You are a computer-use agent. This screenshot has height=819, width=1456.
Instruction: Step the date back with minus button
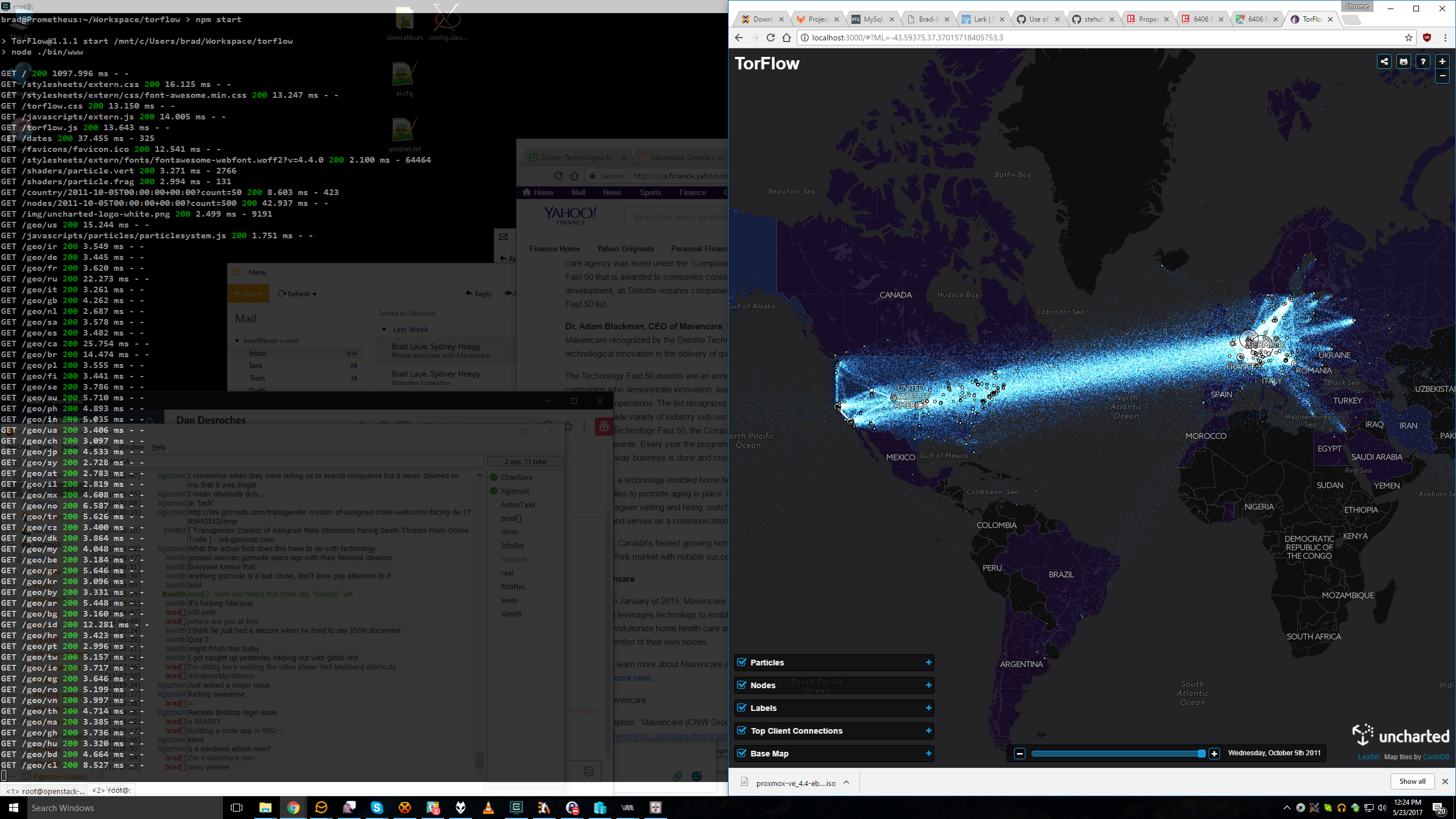(1020, 754)
